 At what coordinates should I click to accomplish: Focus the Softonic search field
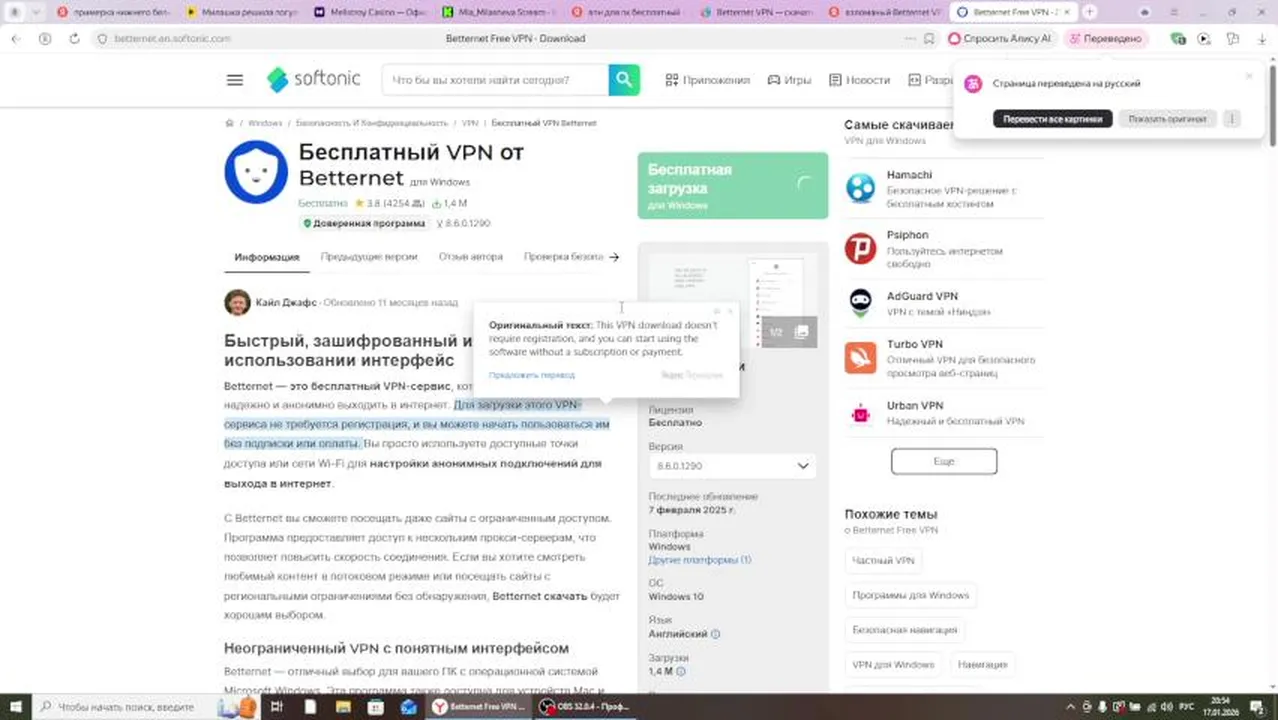click(x=495, y=80)
